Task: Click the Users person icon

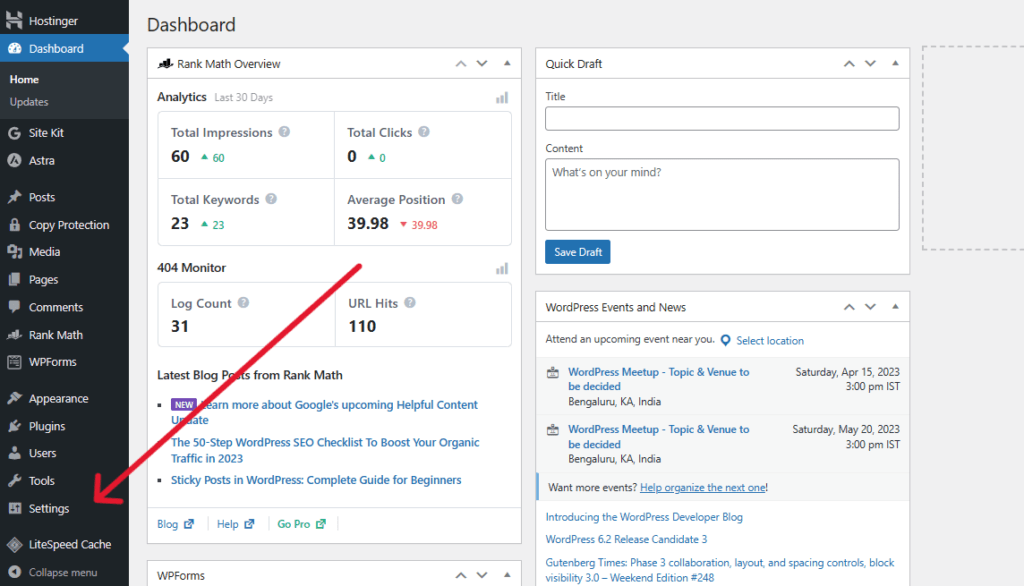Action: tap(14, 453)
